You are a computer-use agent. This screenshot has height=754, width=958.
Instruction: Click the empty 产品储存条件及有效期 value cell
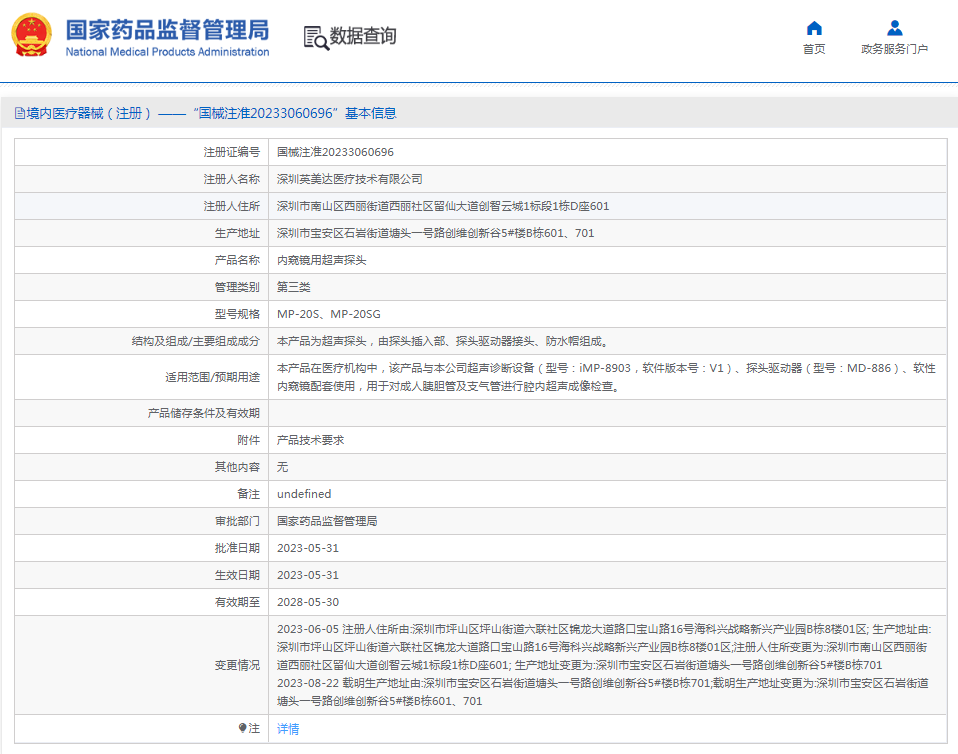click(x=607, y=413)
